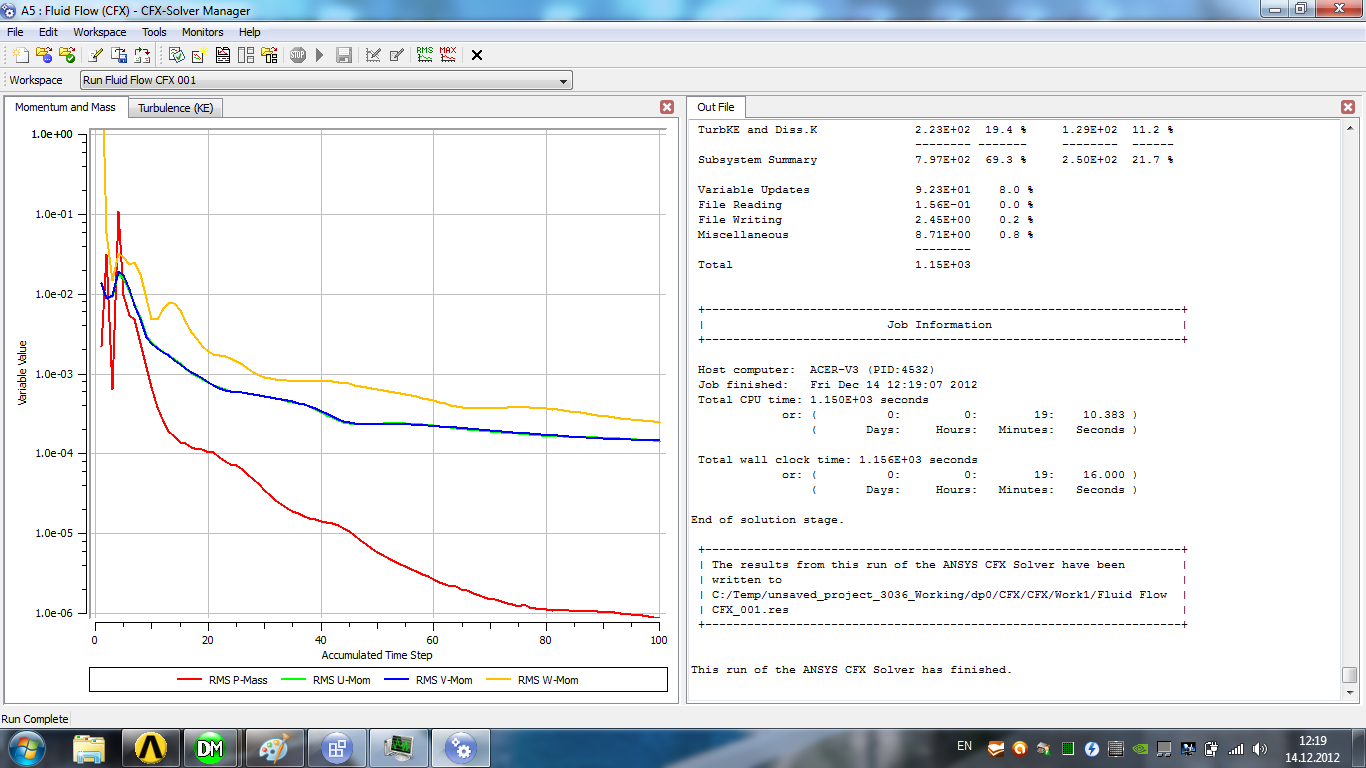This screenshot has width=1366, height=768.
Task: Click the EN language indicator
Action: tap(964, 746)
